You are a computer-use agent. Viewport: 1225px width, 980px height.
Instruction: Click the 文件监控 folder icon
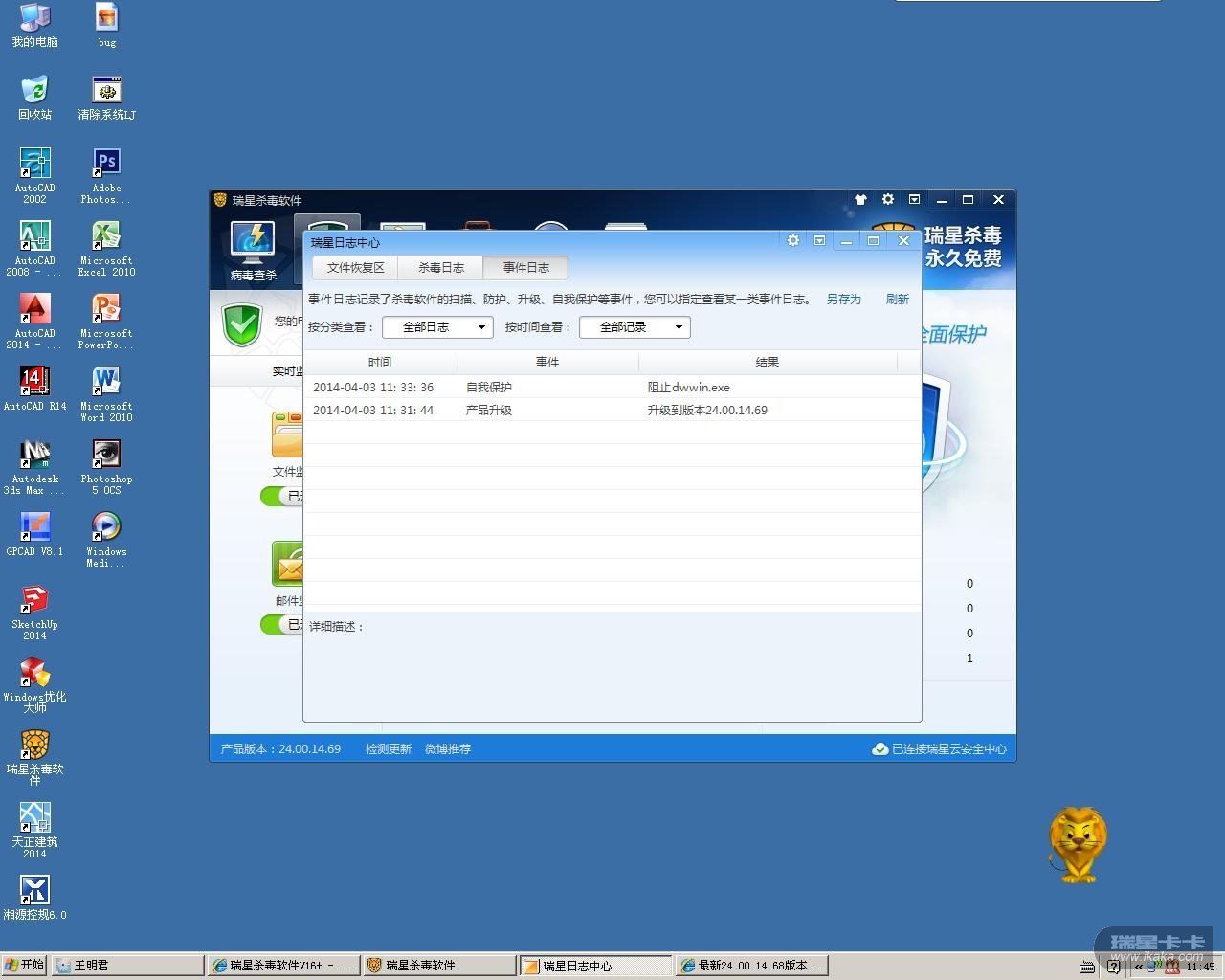tap(287, 435)
